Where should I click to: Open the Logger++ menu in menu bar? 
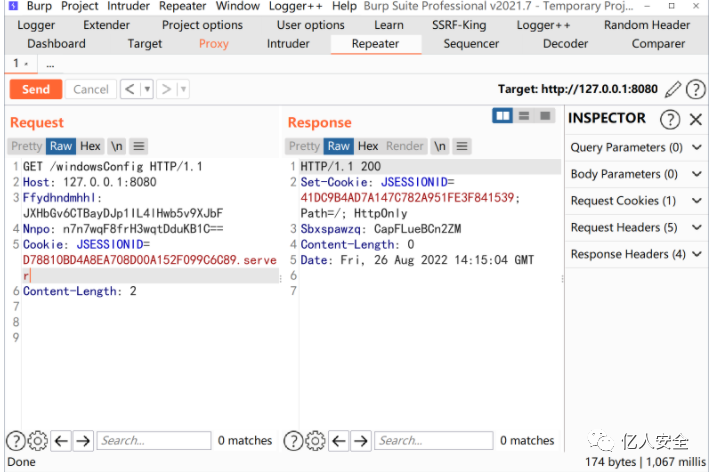pyautogui.click(x=295, y=6)
